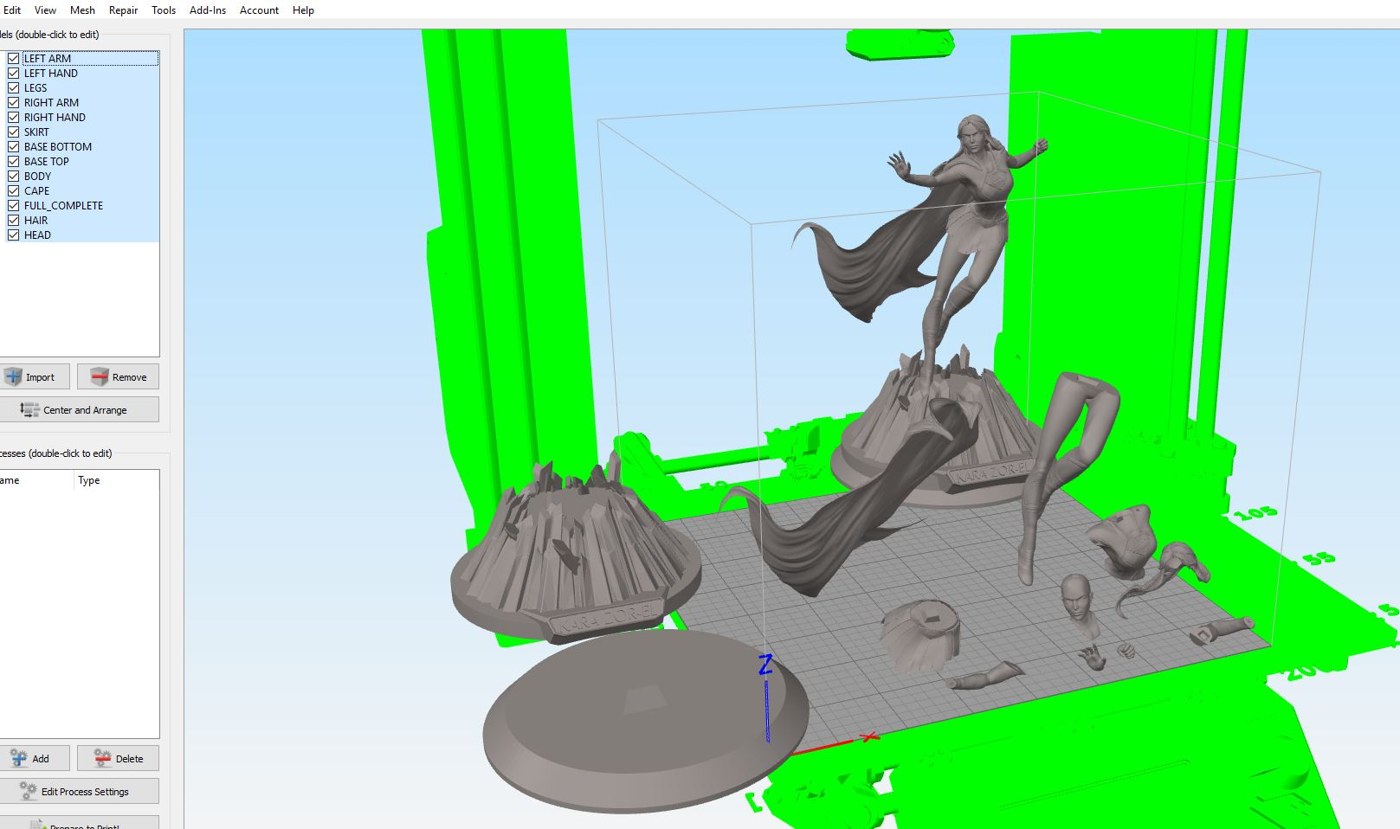Open the Account menu

259,10
